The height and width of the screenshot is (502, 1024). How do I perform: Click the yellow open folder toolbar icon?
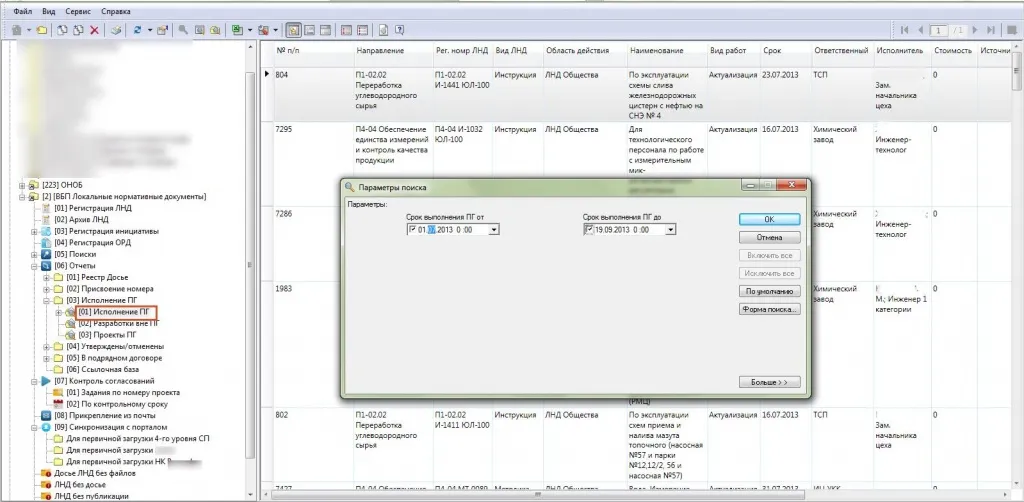click(42, 30)
